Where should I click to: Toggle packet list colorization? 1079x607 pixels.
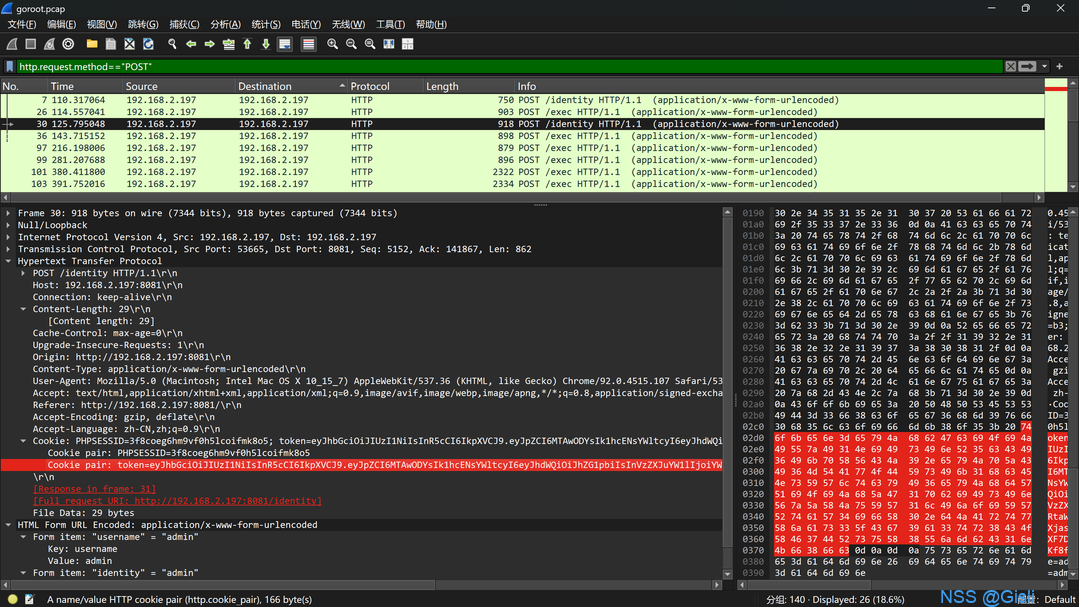pos(308,44)
